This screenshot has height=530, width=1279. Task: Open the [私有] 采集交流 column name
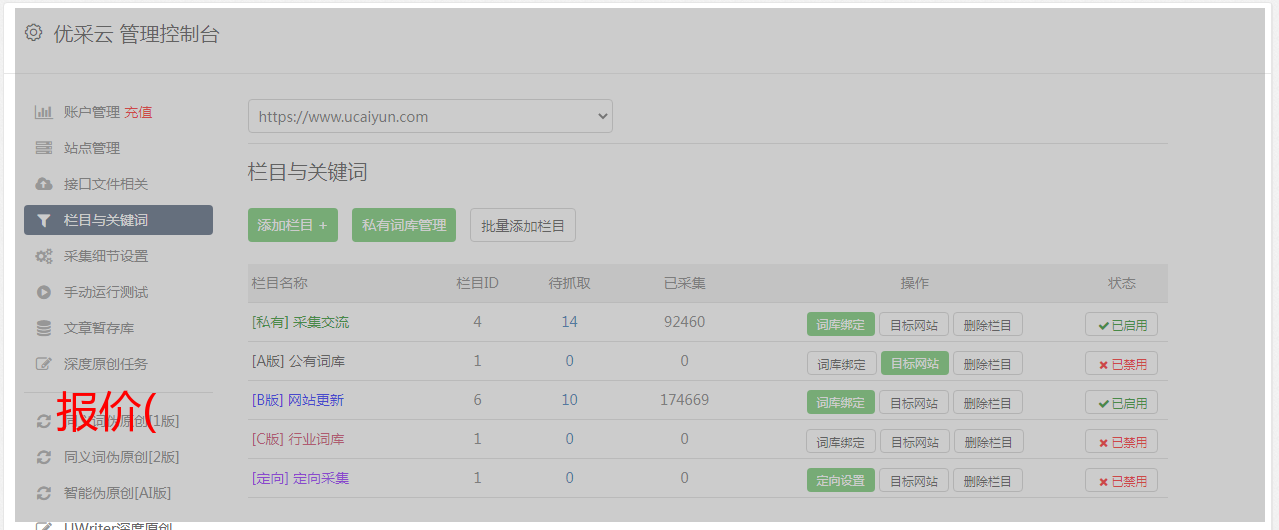point(301,322)
